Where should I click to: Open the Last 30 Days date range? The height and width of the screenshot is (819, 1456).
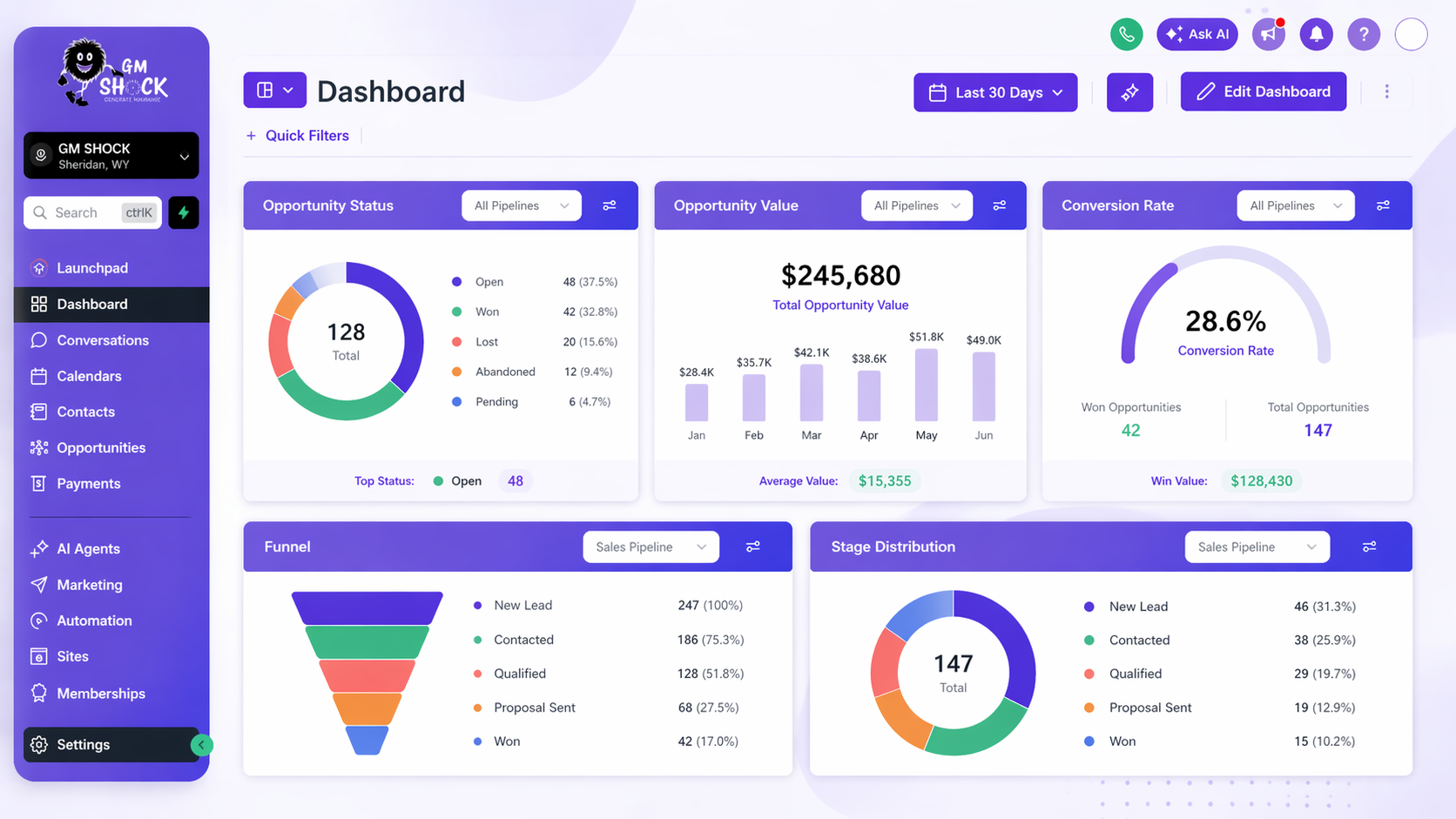click(x=995, y=92)
